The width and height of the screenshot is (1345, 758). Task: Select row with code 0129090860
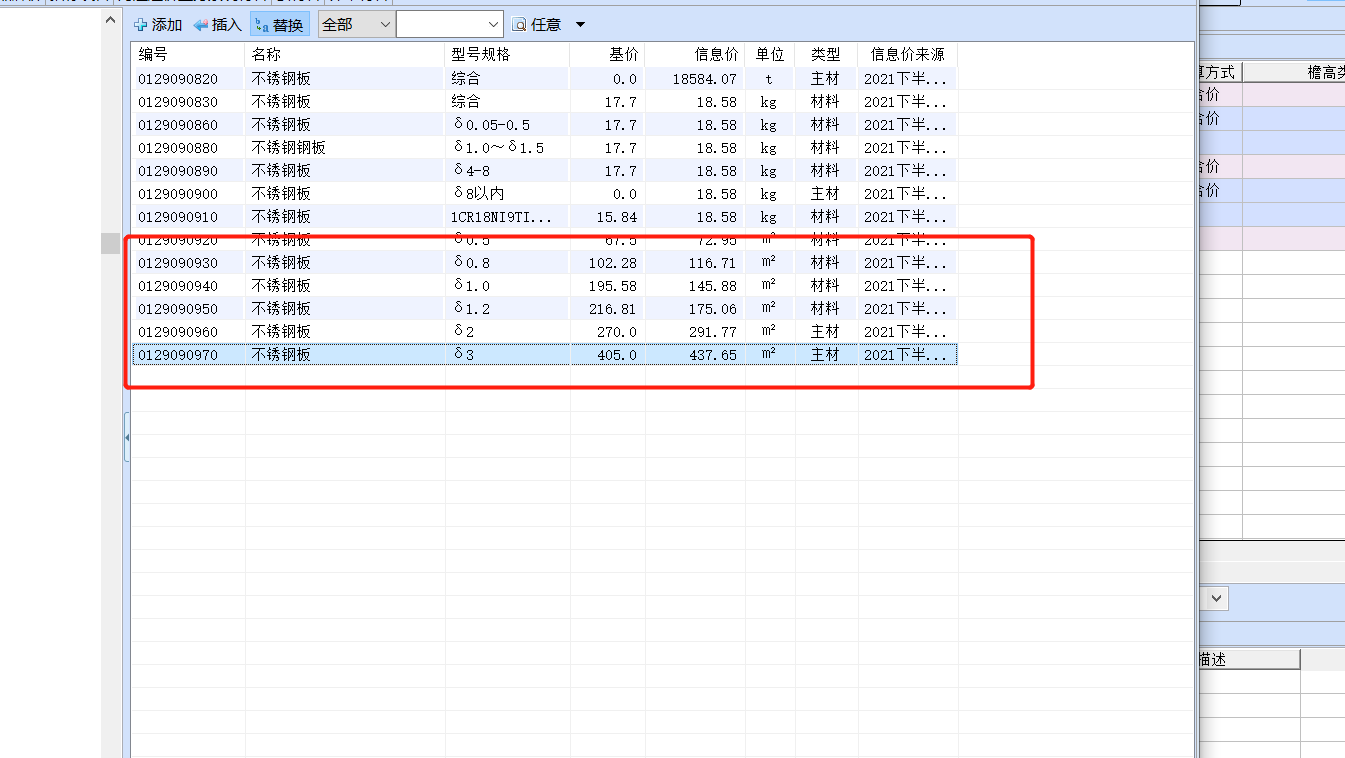[x=545, y=125]
